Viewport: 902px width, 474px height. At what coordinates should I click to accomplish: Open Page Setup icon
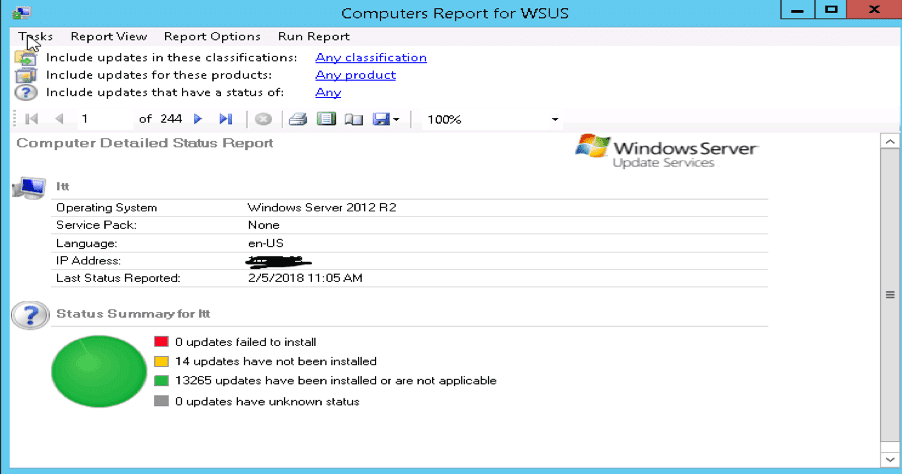(x=352, y=119)
